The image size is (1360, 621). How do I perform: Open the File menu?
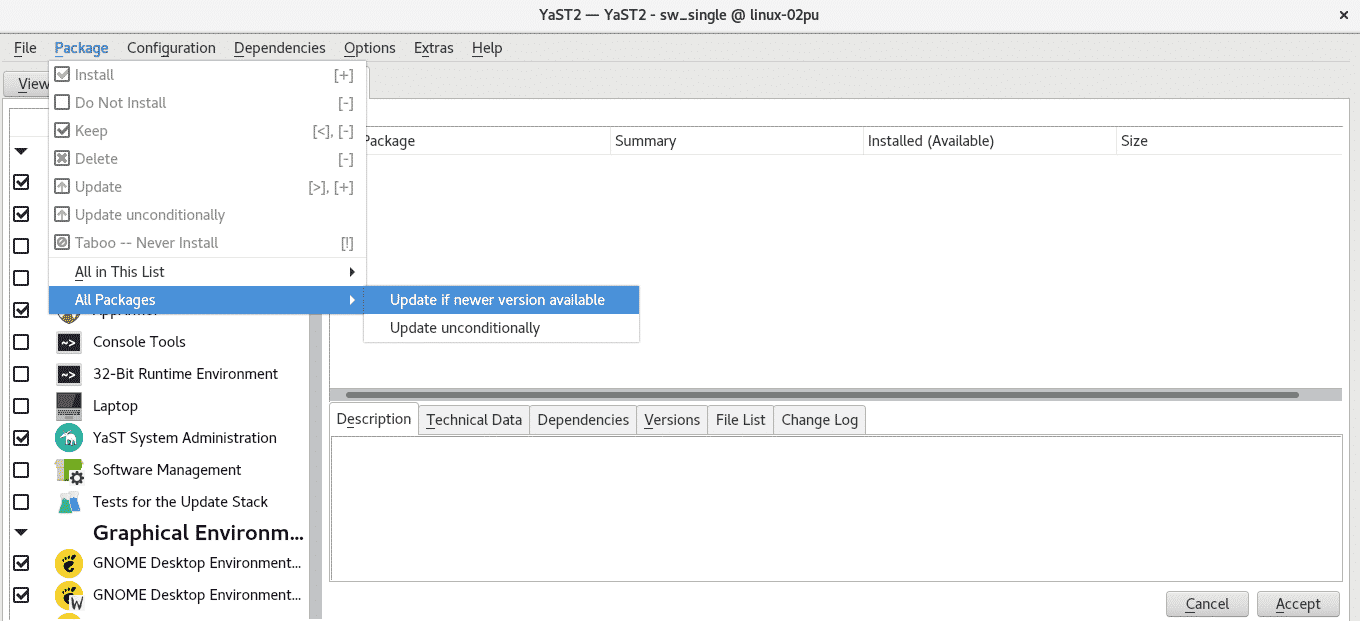coord(25,48)
